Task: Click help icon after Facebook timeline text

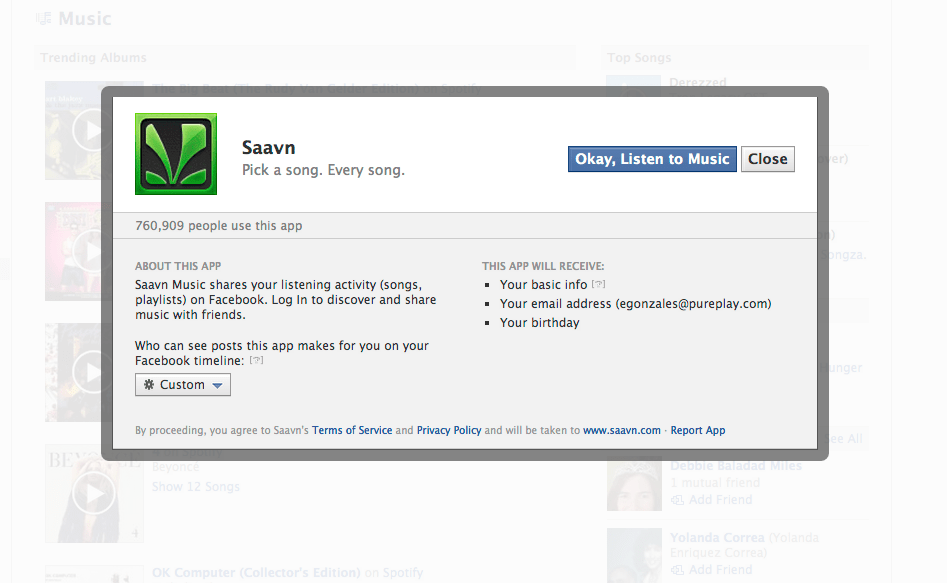Action: point(257,360)
